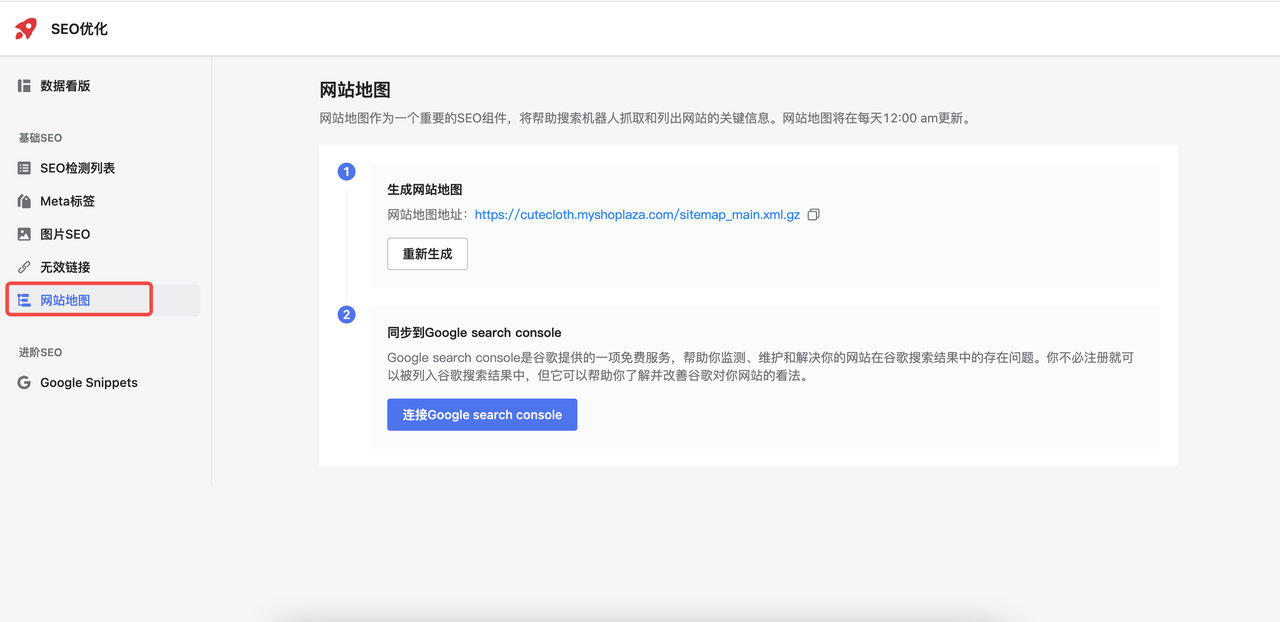The width and height of the screenshot is (1280, 622).
Task: Click the Google search console description paragraph
Action: pyautogui.click(x=760, y=367)
